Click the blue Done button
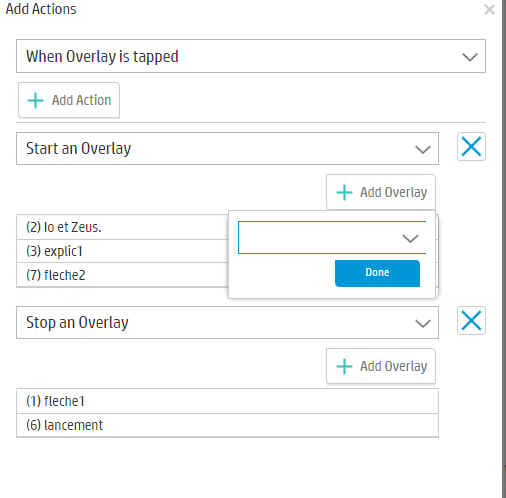506x498 pixels. click(377, 273)
